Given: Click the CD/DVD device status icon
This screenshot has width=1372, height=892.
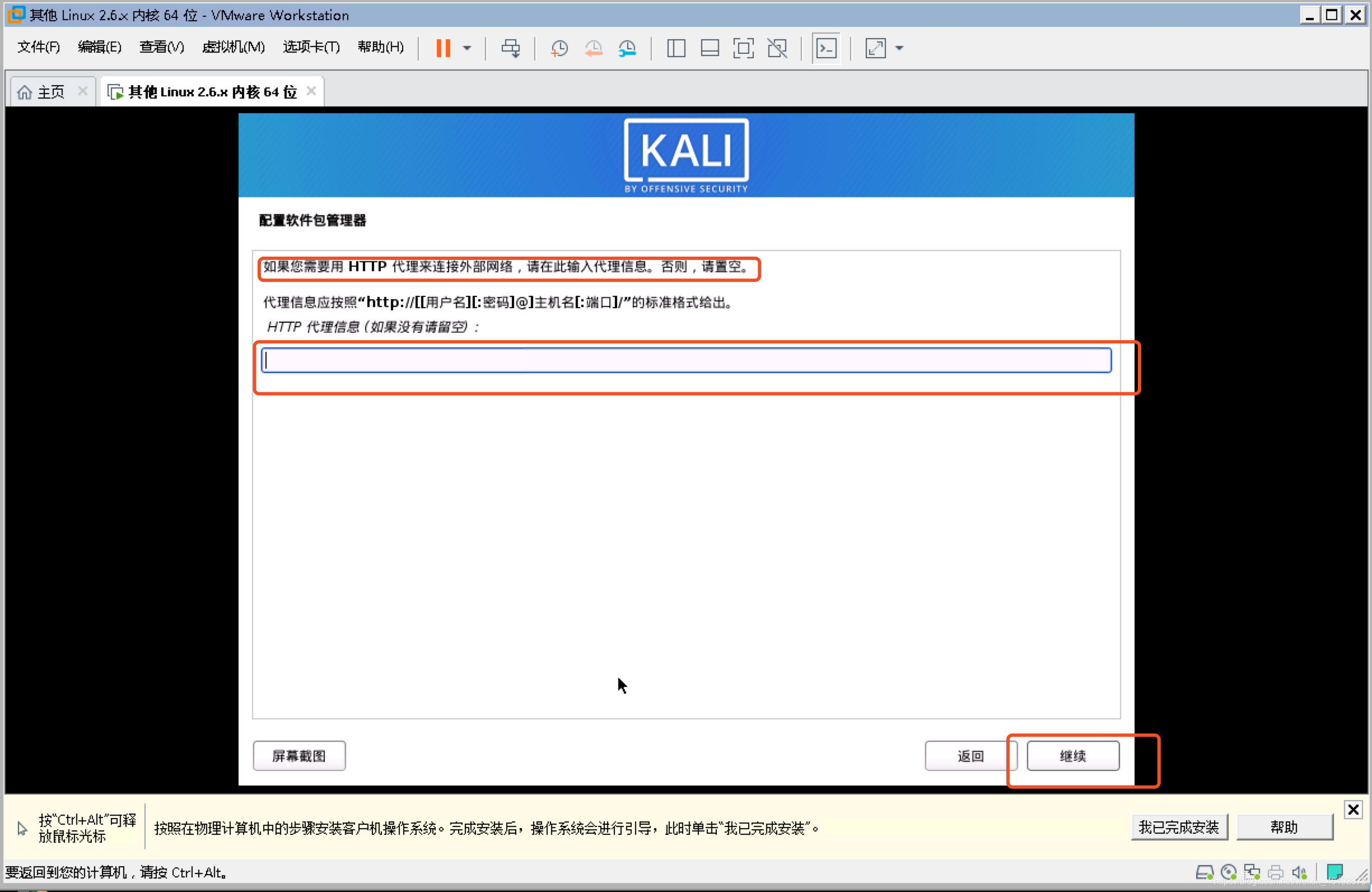Looking at the screenshot, I should click(1230, 872).
